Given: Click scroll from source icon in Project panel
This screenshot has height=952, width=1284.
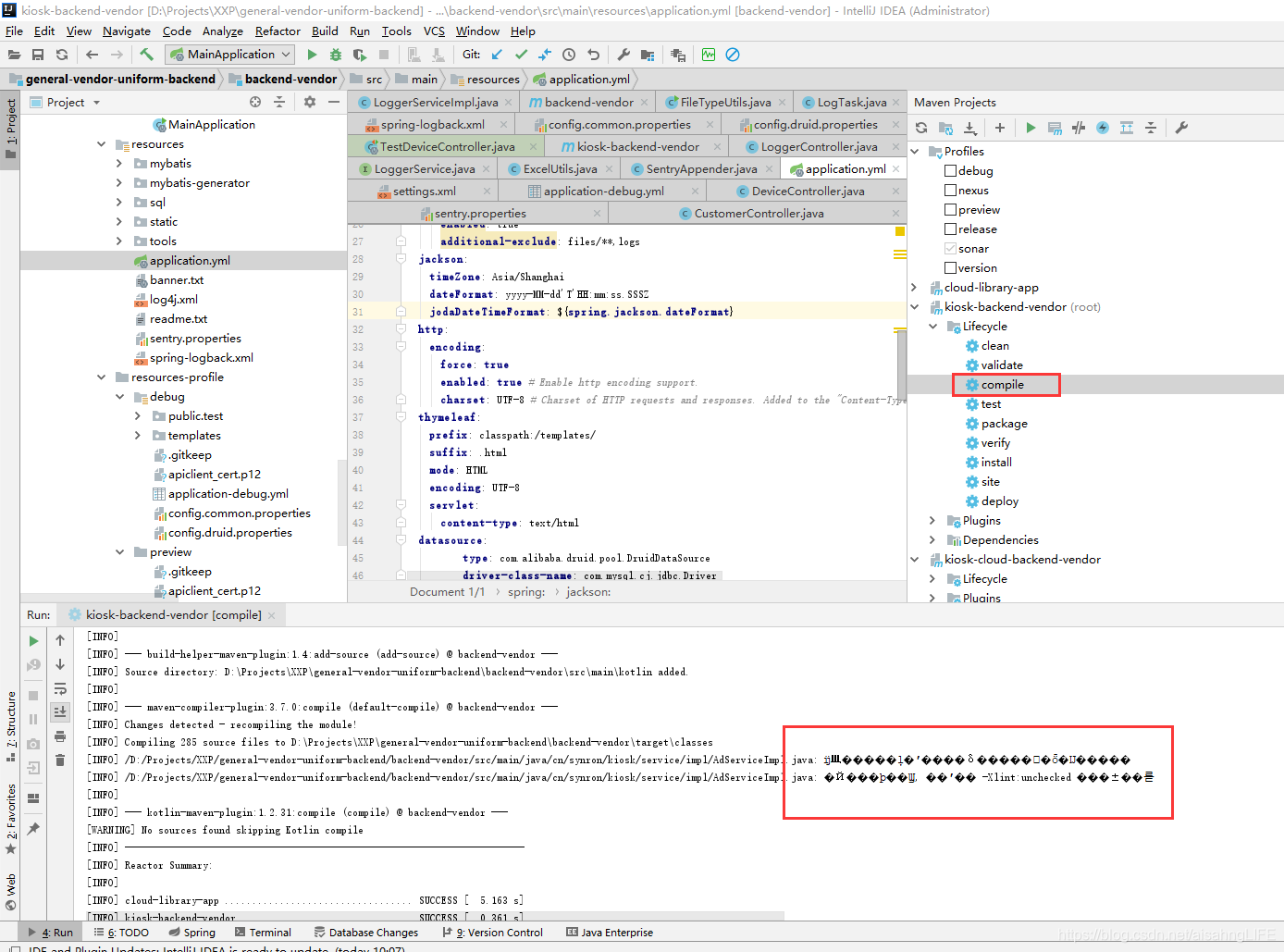Looking at the screenshot, I should 255,102.
